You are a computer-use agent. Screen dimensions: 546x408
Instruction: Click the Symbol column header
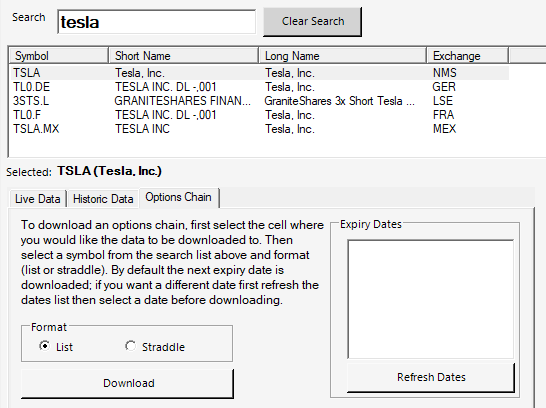pyautogui.click(x=58, y=56)
